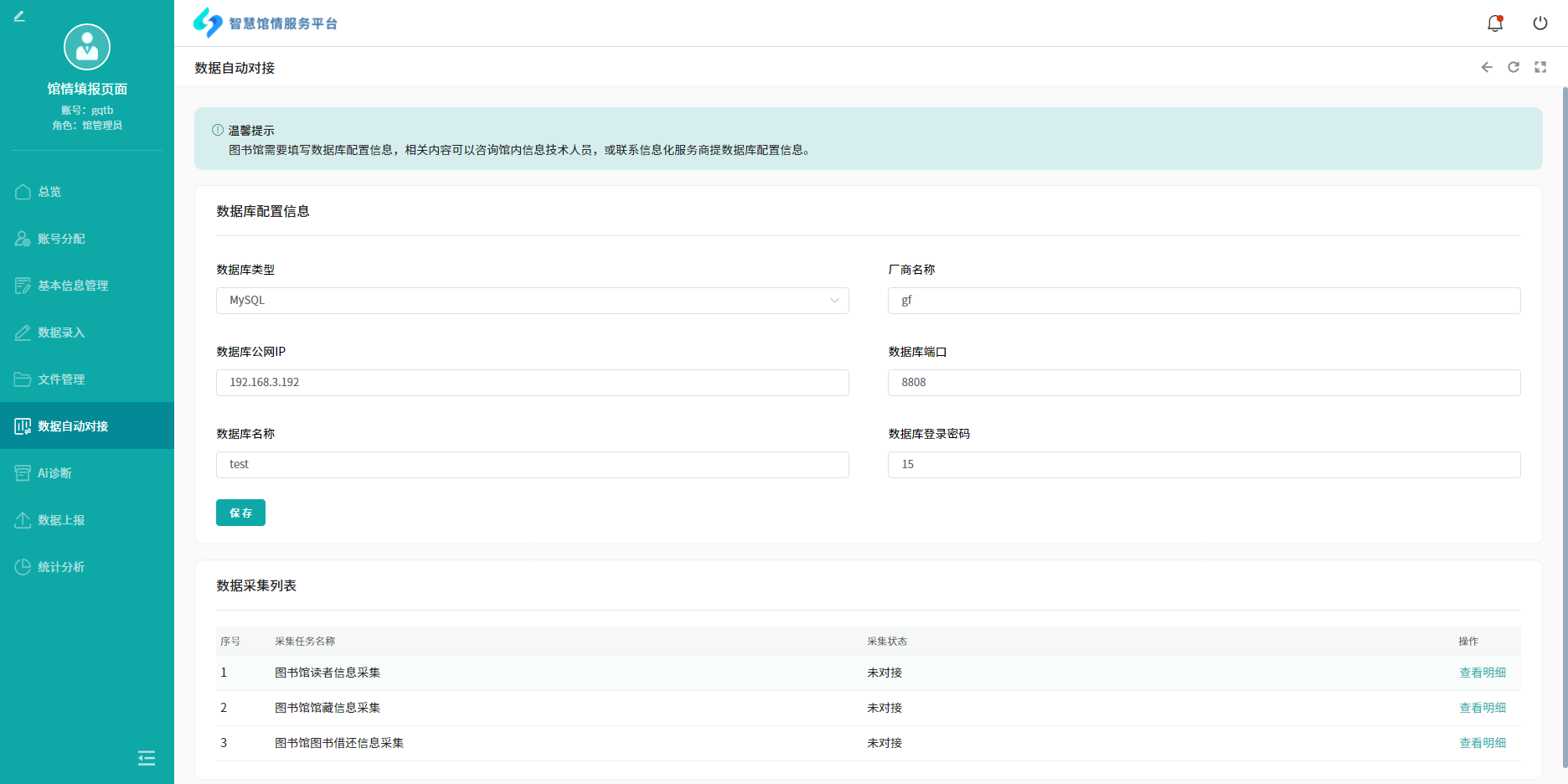Click the notification bell icon

pyautogui.click(x=1494, y=23)
